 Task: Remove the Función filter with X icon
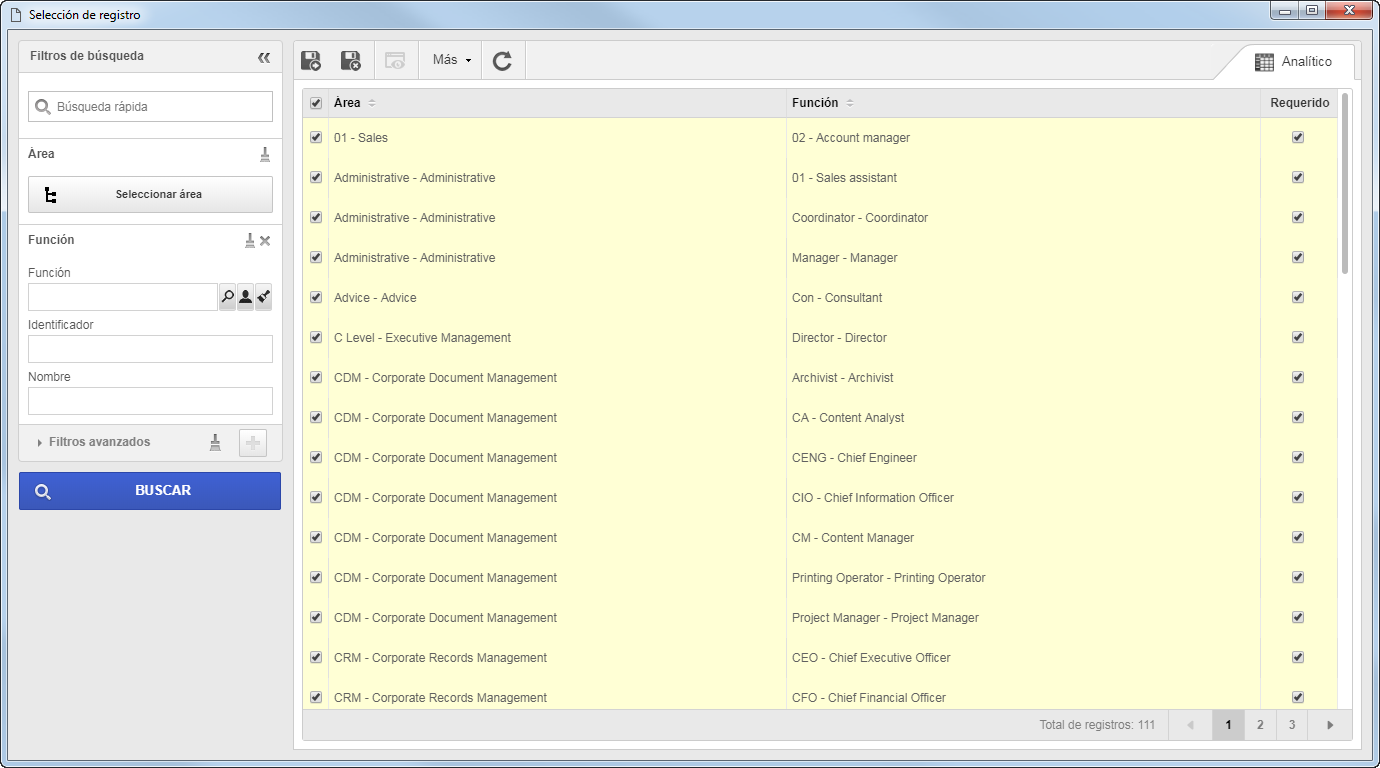coord(265,240)
